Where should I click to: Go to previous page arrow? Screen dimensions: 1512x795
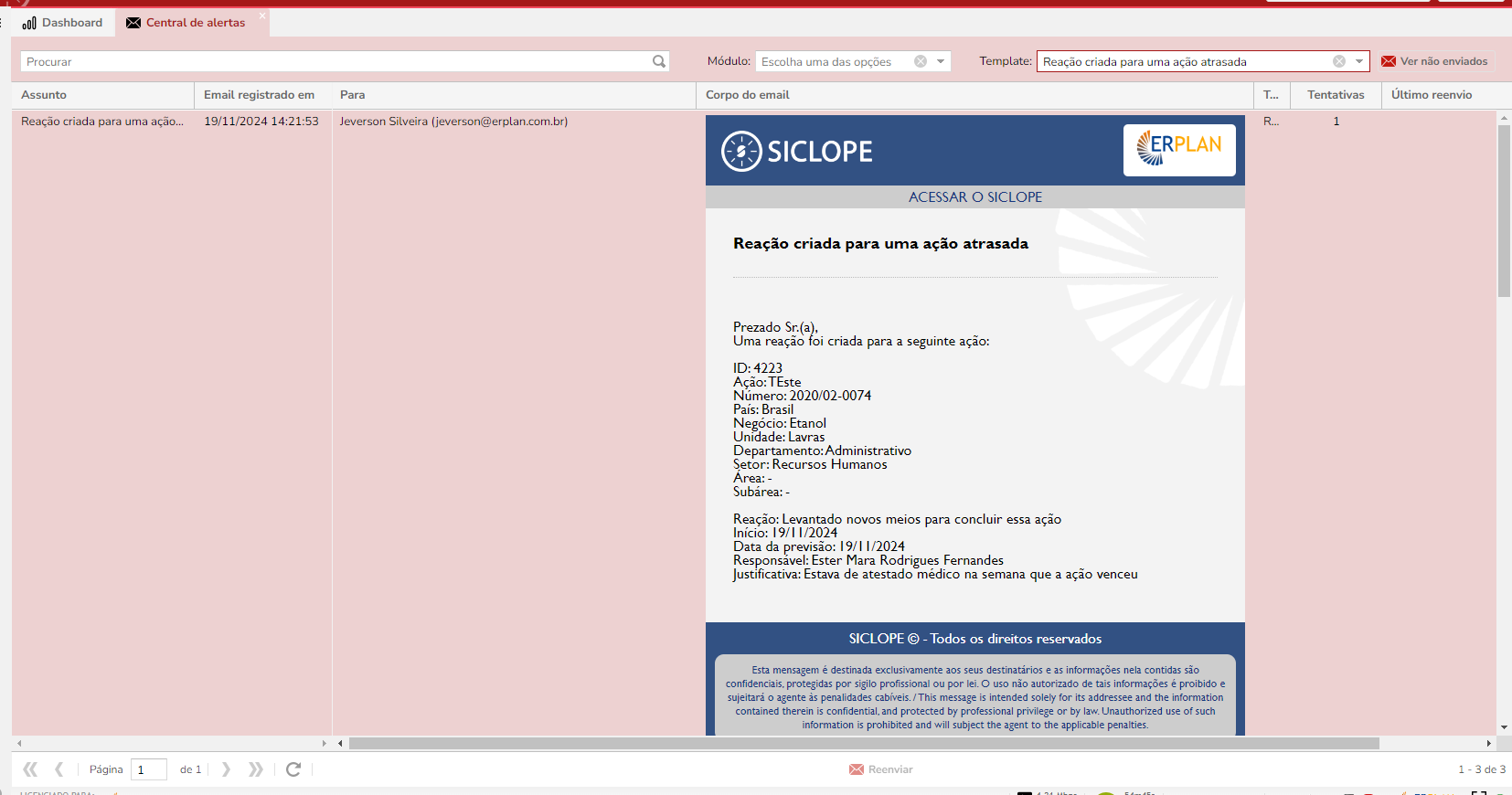click(x=59, y=769)
